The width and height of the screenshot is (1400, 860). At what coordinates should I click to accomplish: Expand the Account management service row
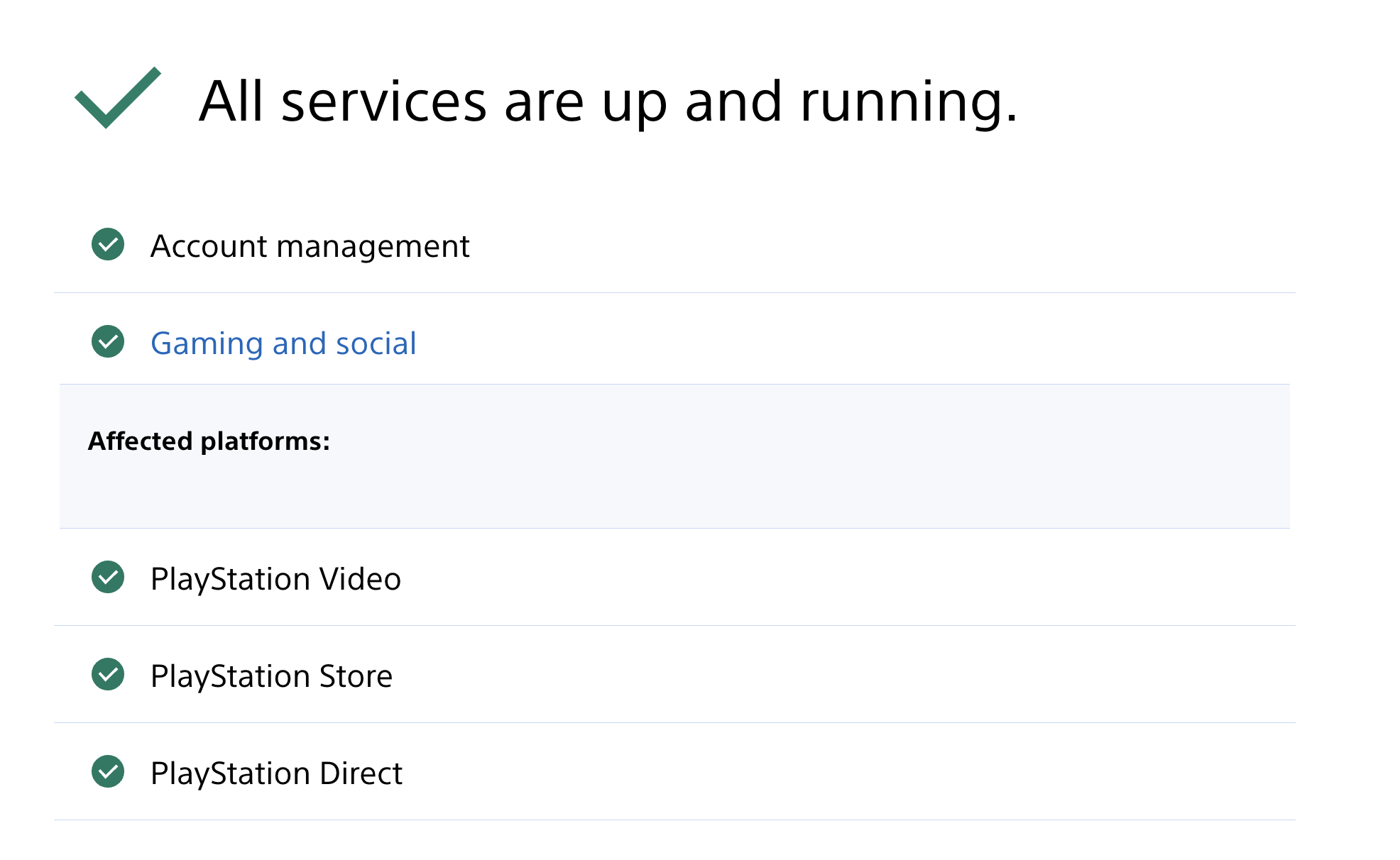click(x=310, y=246)
